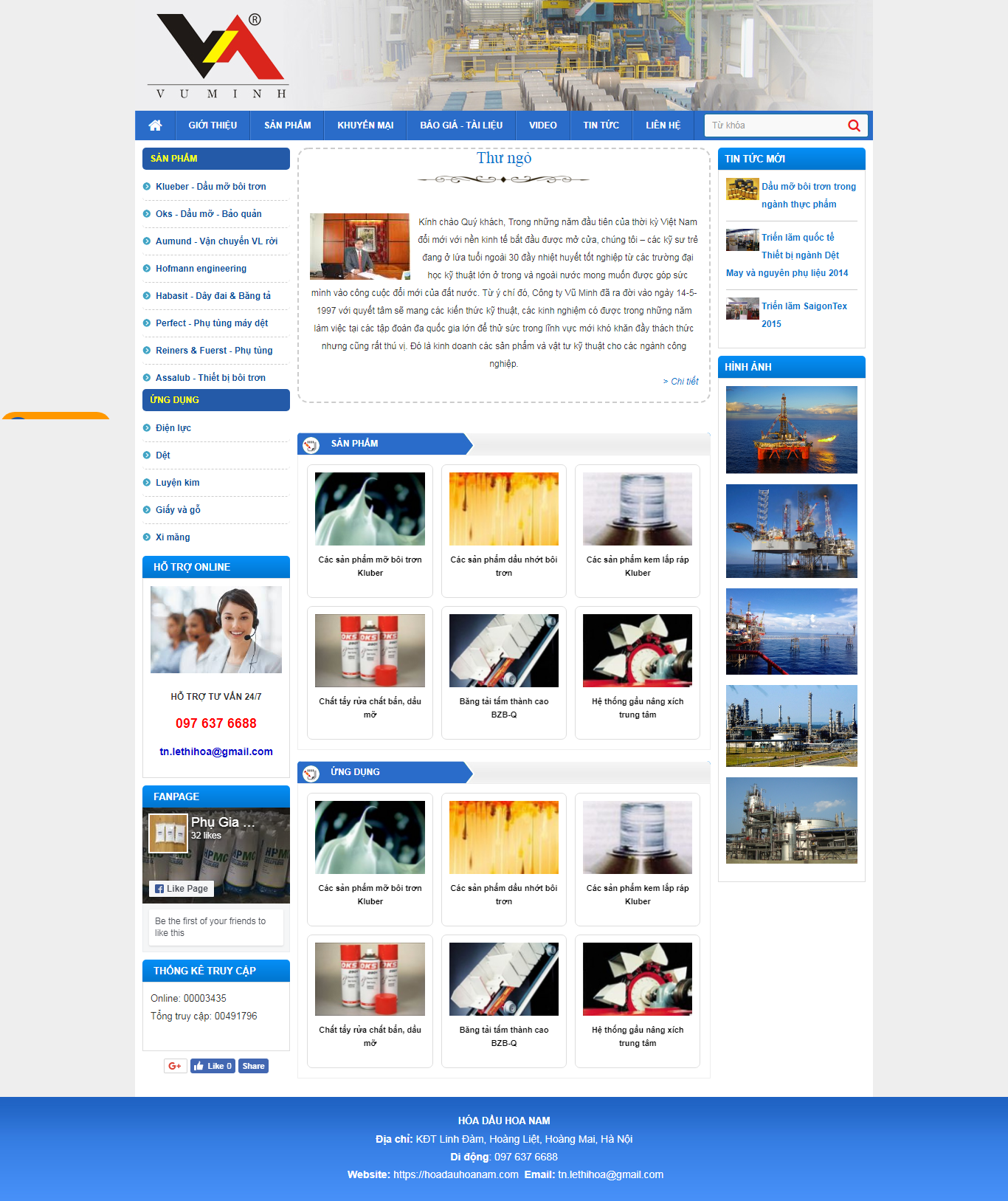Click the Từ khóa search field
1008x1201 pixels.
click(775, 125)
